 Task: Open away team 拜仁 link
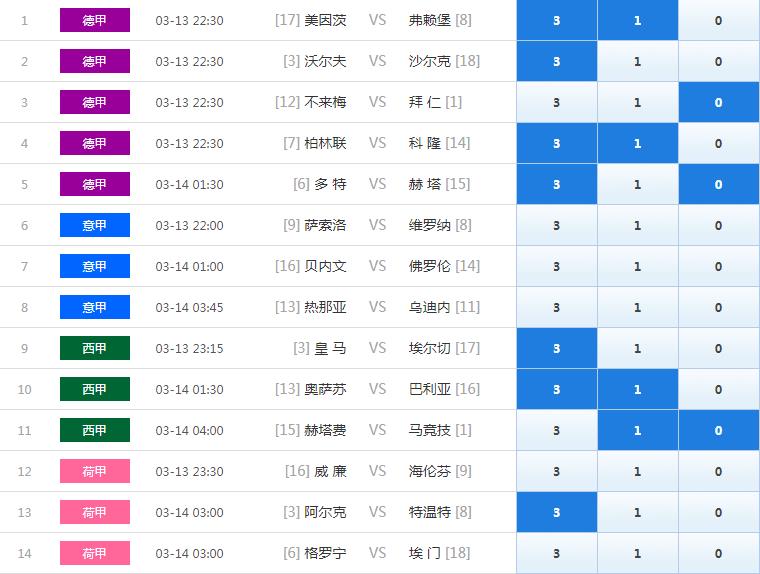[425, 102]
